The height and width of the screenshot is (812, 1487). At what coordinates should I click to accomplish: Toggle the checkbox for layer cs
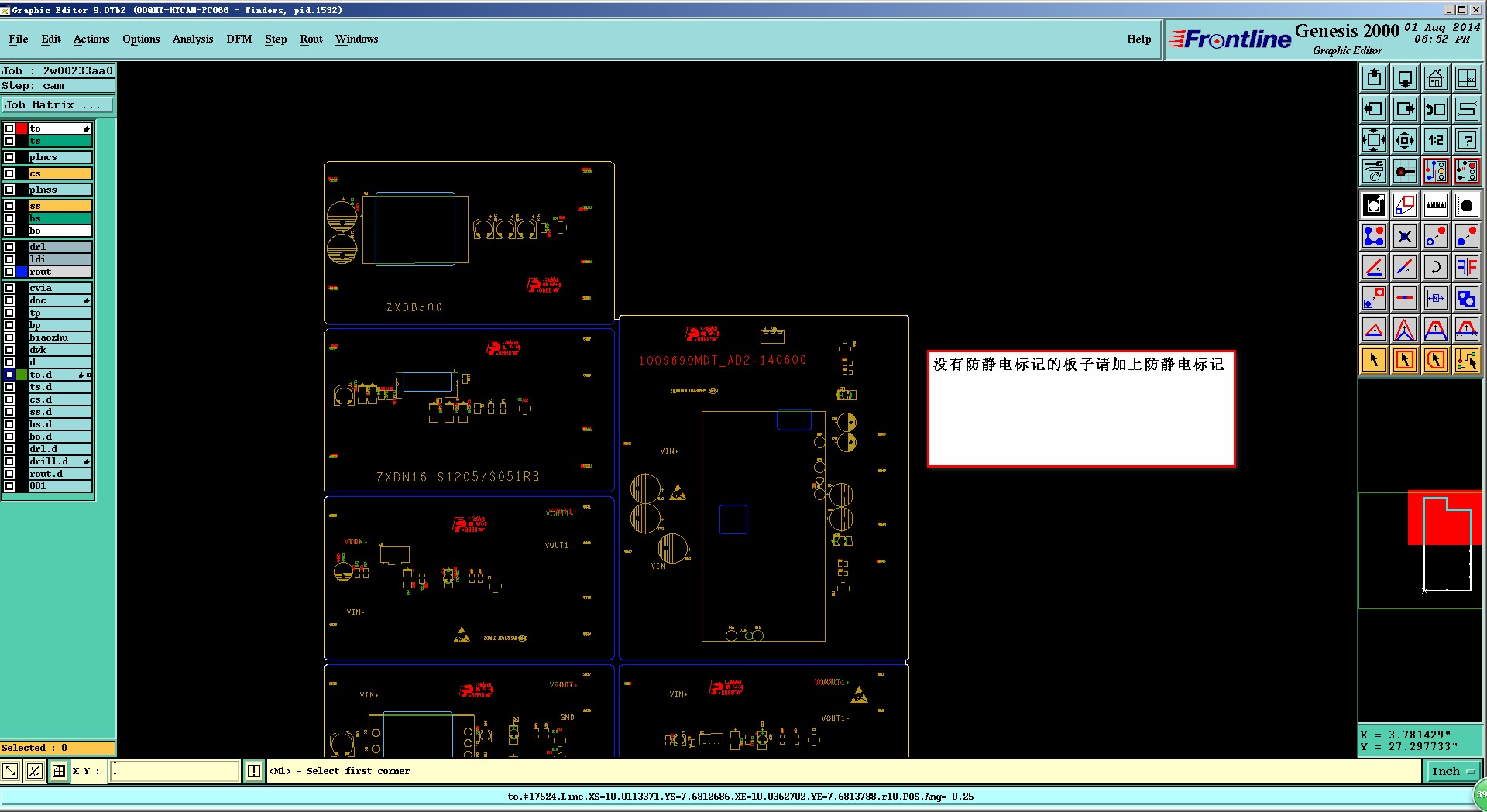[9, 173]
